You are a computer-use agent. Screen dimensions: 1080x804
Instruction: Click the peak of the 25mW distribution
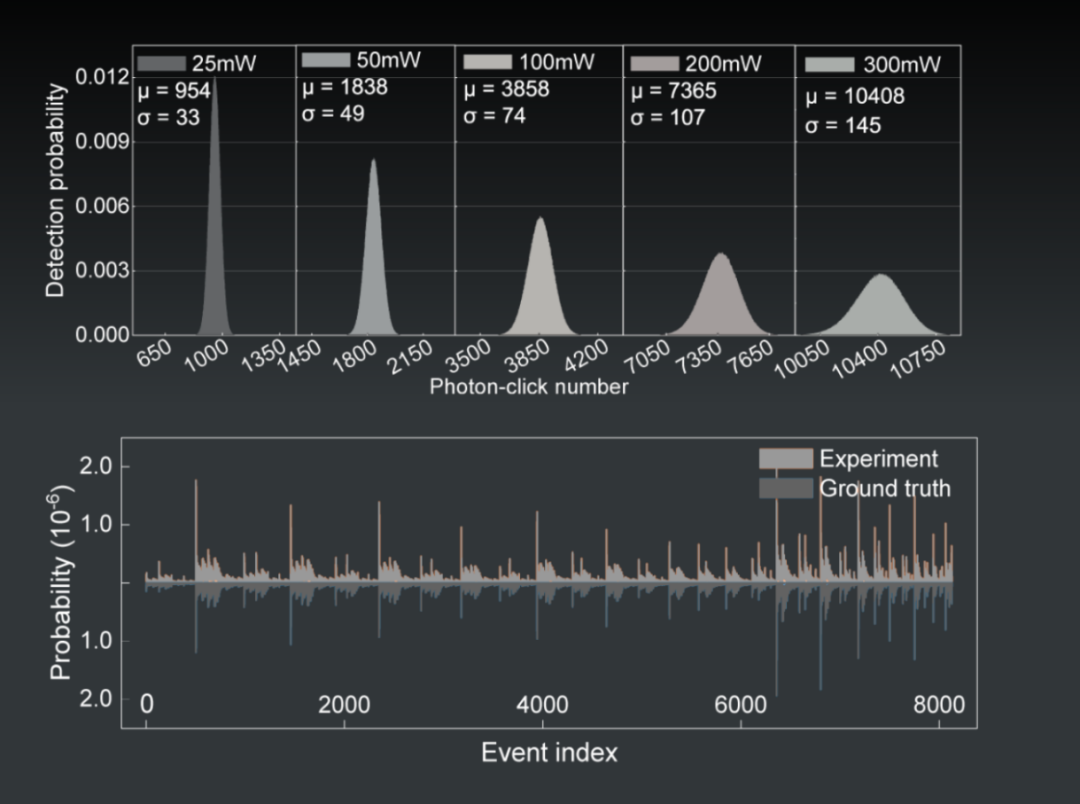pos(215,80)
